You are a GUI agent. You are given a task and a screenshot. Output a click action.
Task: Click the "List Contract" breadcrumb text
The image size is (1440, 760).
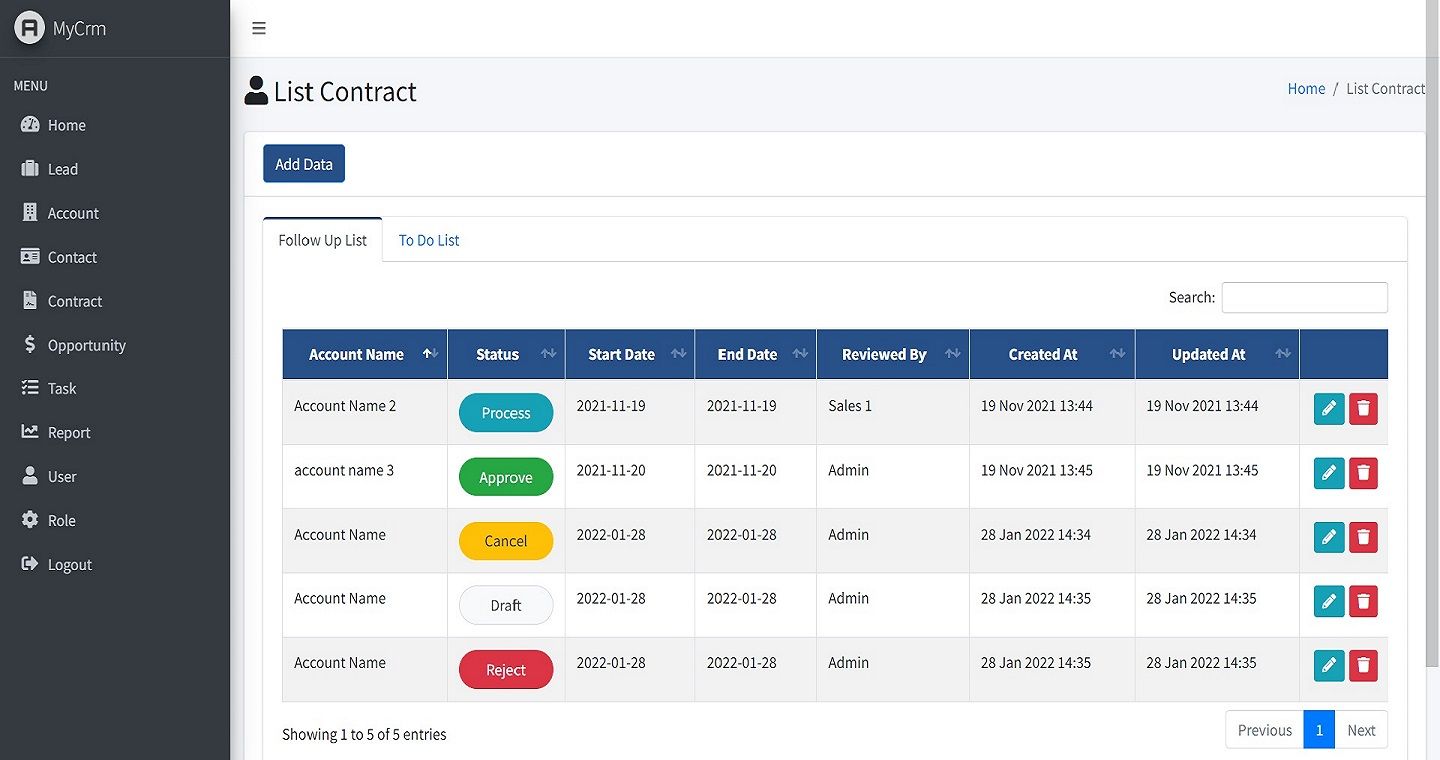tap(1385, 88)
